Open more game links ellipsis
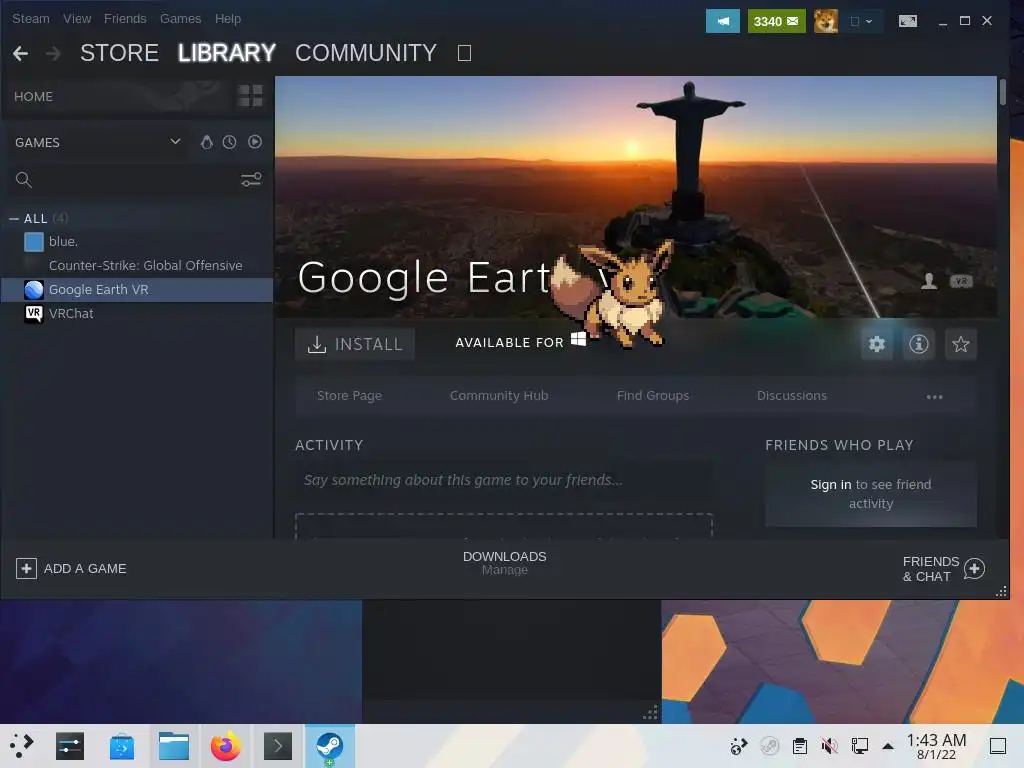This screenshot has height=768, width=1024. pyautogui.click(x=934, y=396)
